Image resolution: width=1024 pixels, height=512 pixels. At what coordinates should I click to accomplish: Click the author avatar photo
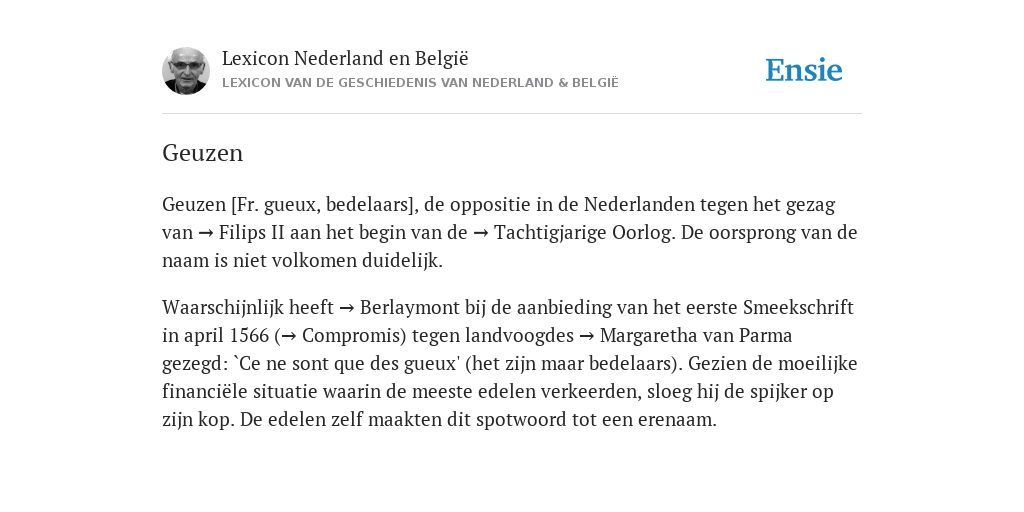[185, 71]
